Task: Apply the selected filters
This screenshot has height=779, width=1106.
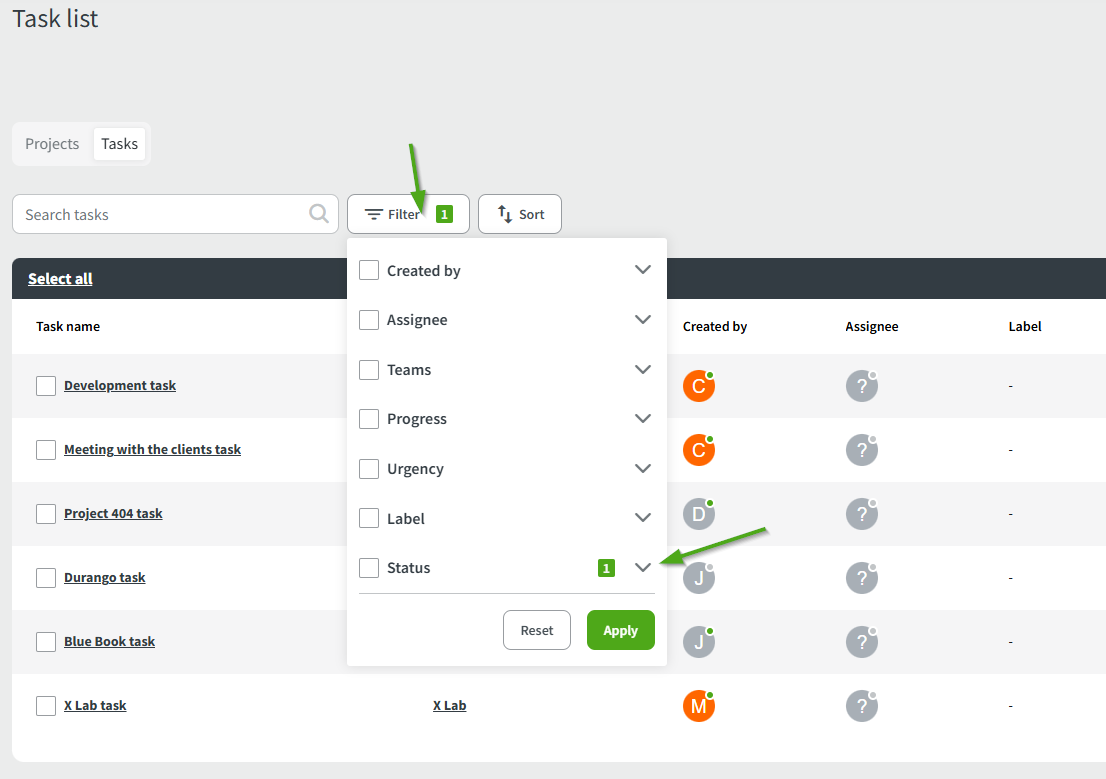Action: click(620, 630)
